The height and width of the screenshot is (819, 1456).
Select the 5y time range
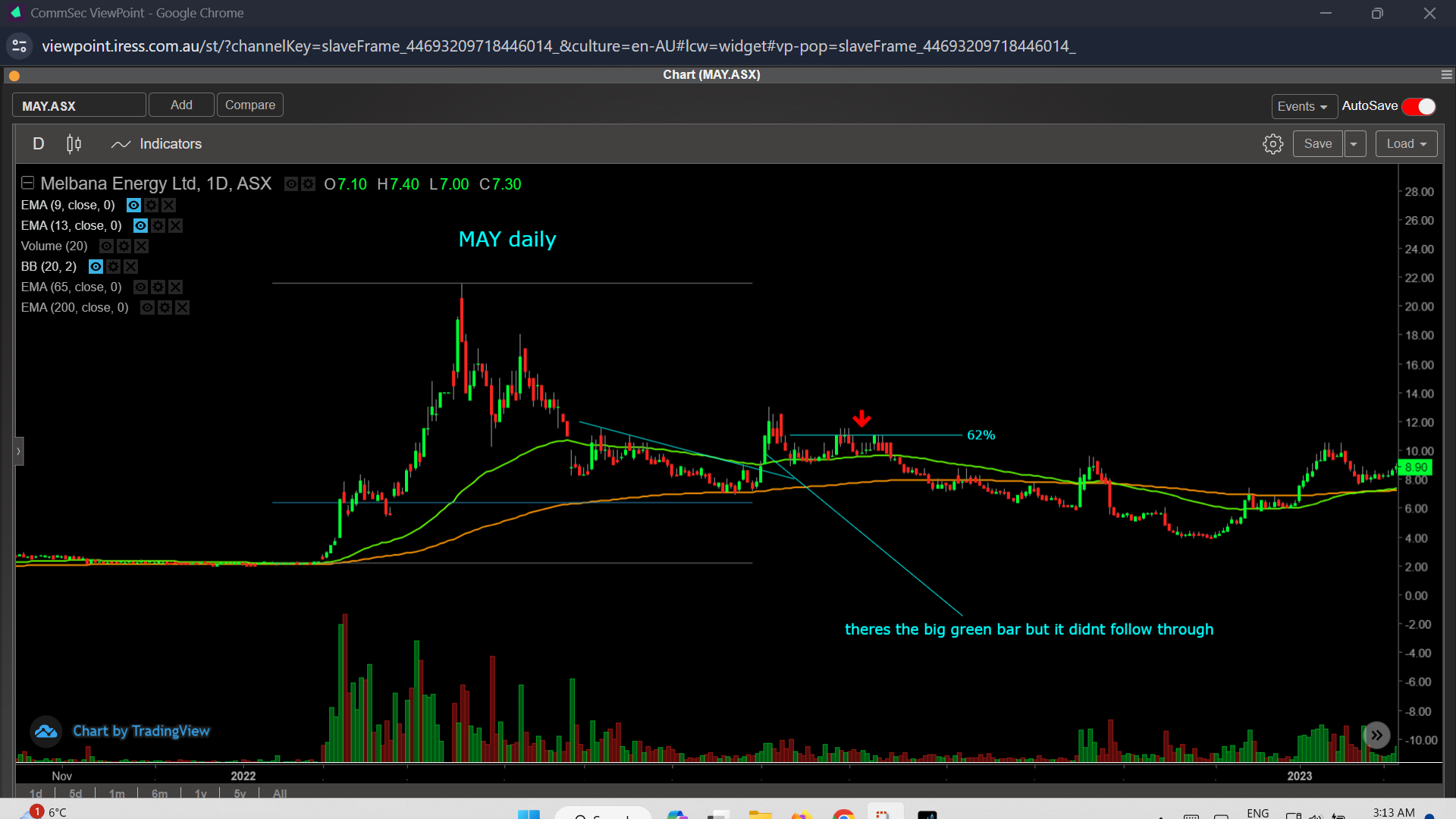pyautogui.click(x=240, y=793)
